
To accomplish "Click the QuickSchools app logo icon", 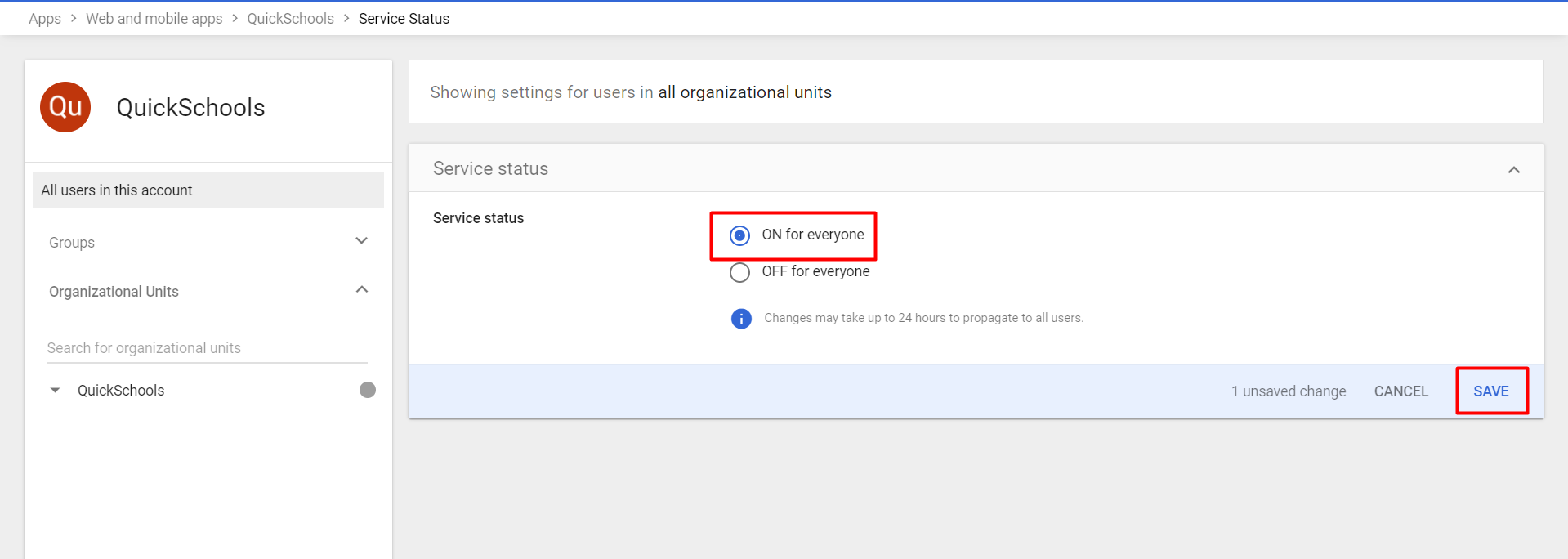I will click(x=65, y=107).
